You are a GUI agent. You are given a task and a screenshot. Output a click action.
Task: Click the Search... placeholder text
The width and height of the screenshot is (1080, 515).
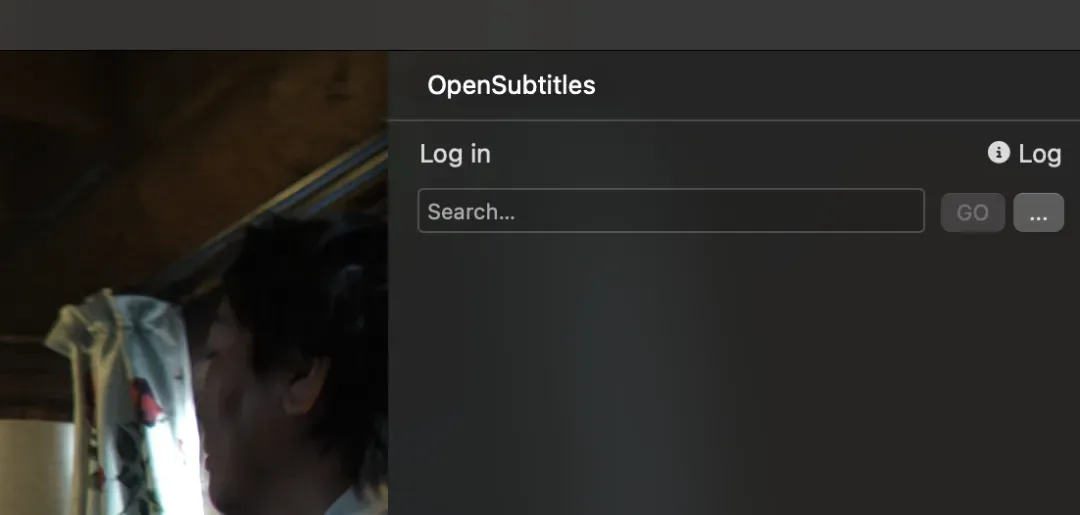click(471, 212)
